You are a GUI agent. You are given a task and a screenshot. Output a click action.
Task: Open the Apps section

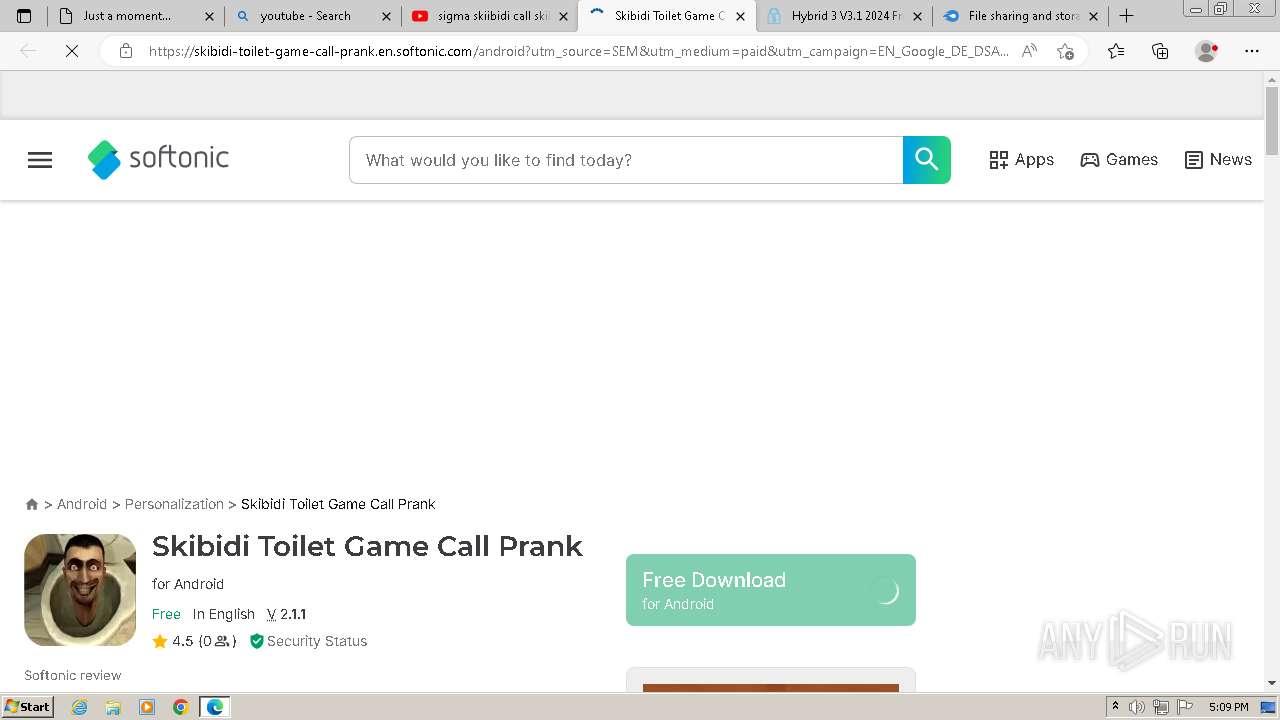(x=1021, y=160)
